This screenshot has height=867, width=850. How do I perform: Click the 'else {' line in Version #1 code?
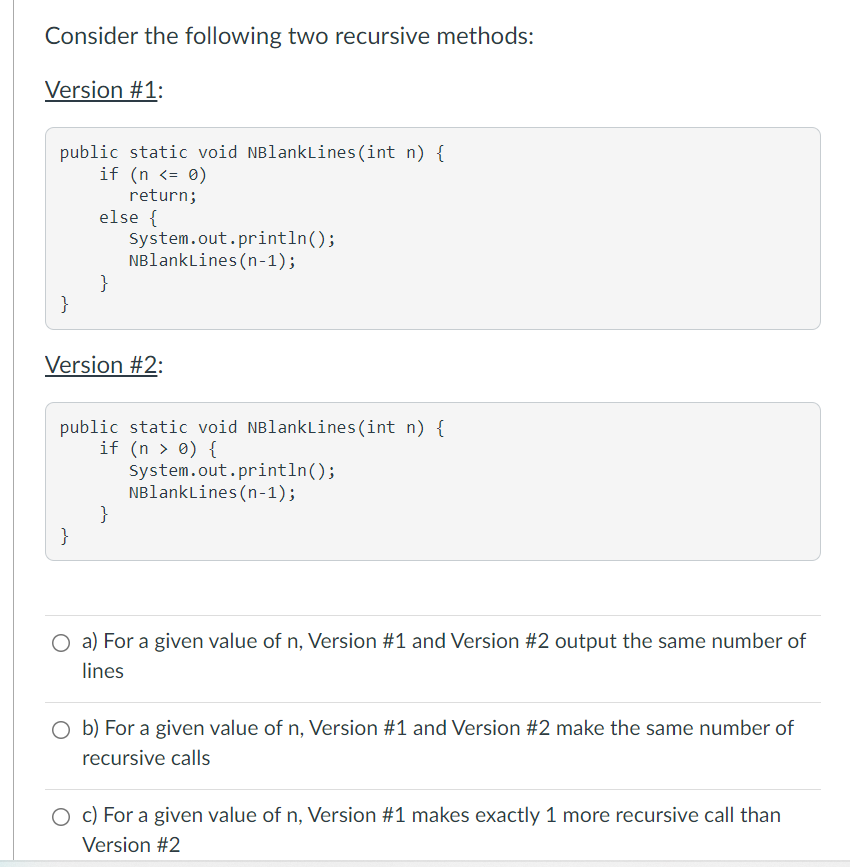(128, 217)
